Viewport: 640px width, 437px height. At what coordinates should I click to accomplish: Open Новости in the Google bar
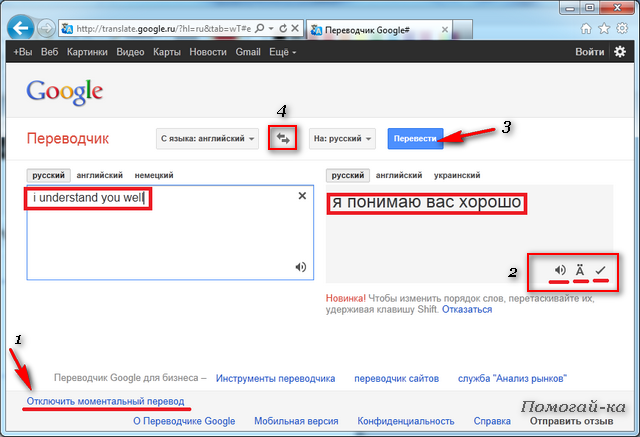tap(208, 52)
